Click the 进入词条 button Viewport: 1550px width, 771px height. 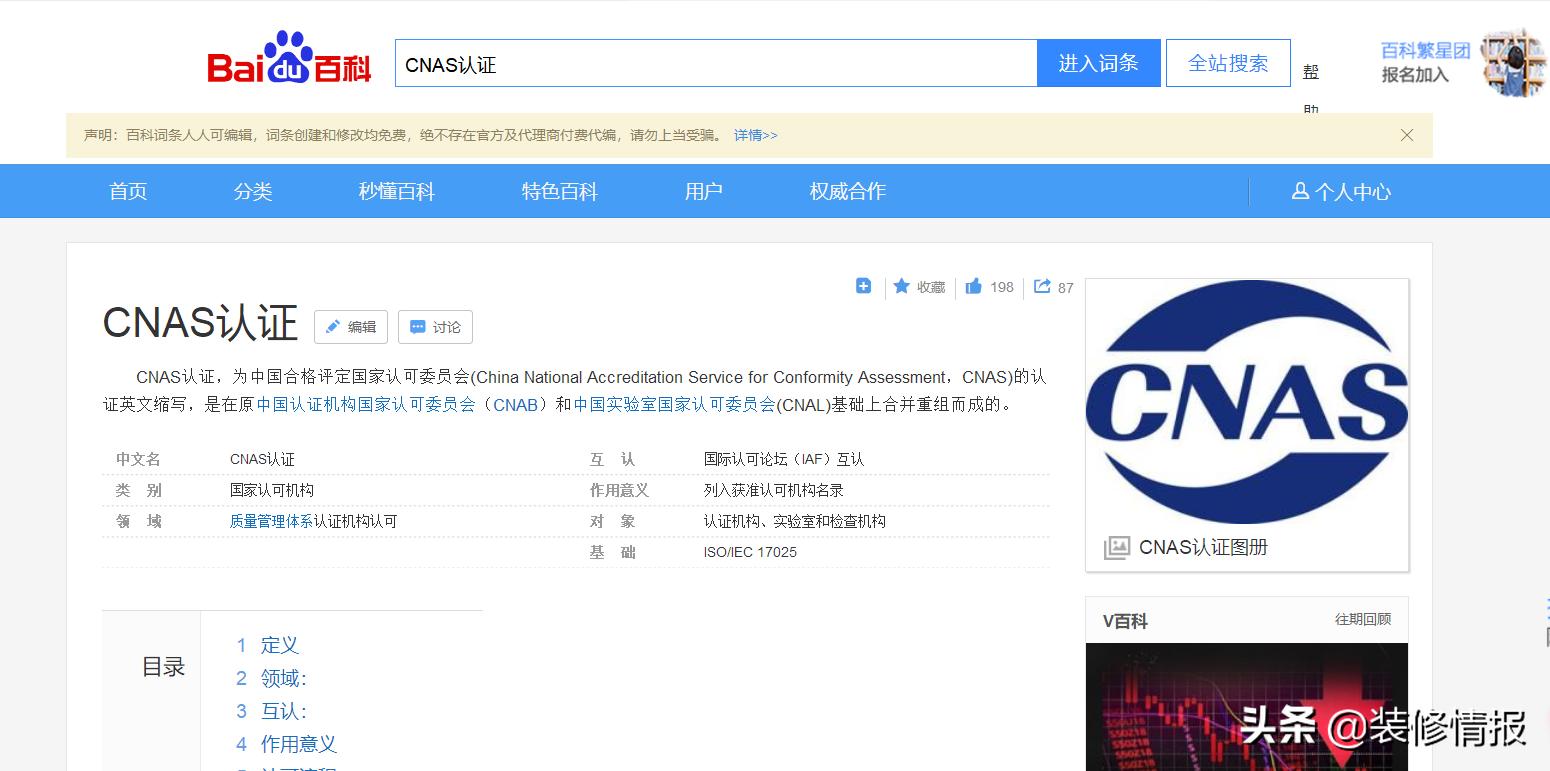pos(1099,63)
